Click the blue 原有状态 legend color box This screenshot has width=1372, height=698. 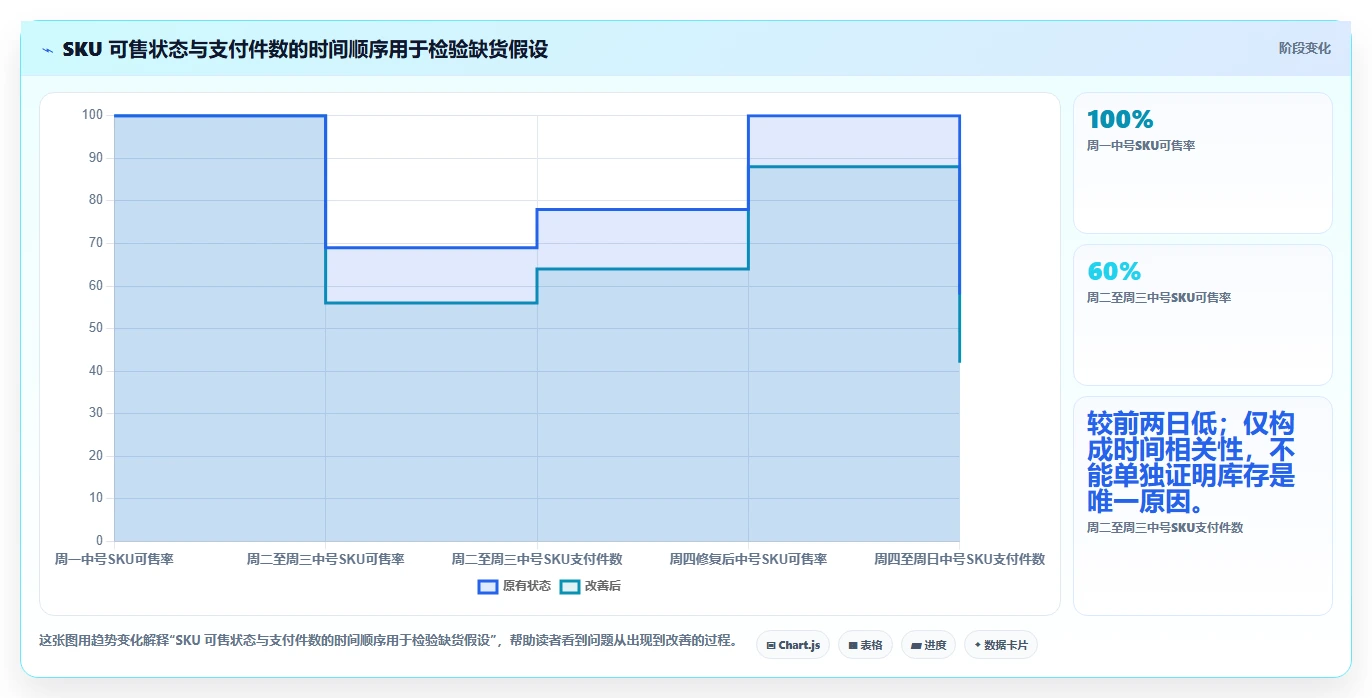[x=488, y=586]
